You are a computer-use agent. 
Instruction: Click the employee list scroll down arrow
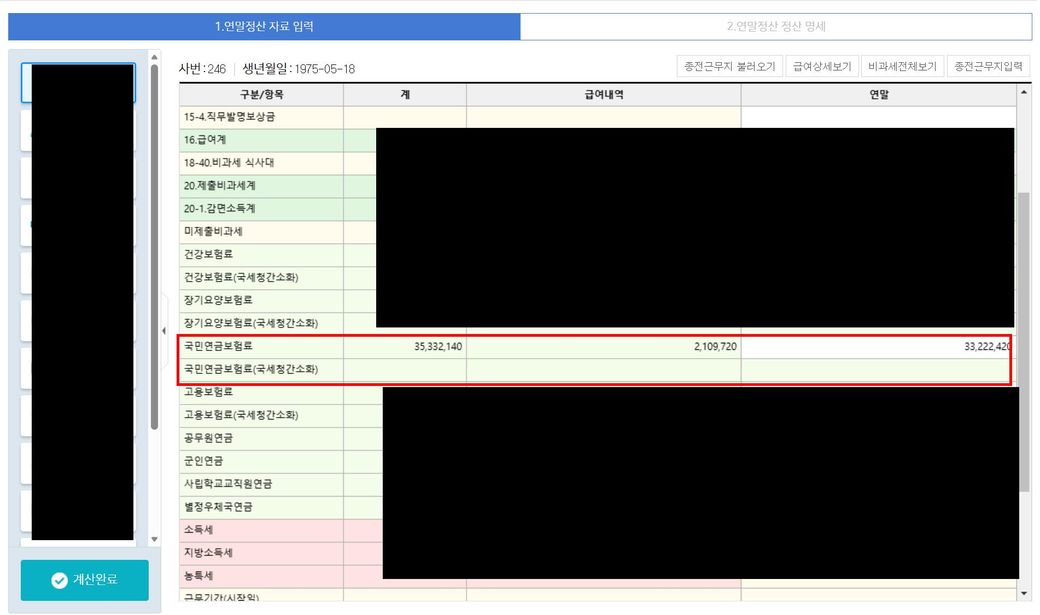(154, 540)
